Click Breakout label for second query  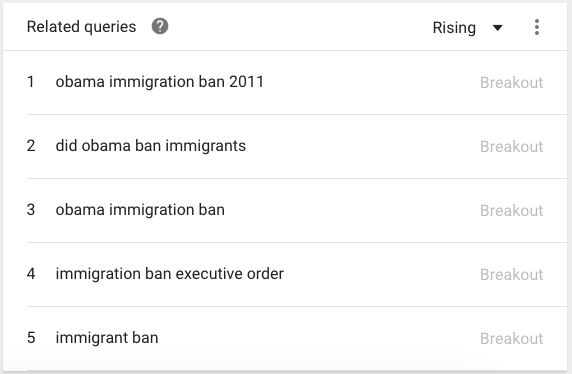(x=511, y=147)
